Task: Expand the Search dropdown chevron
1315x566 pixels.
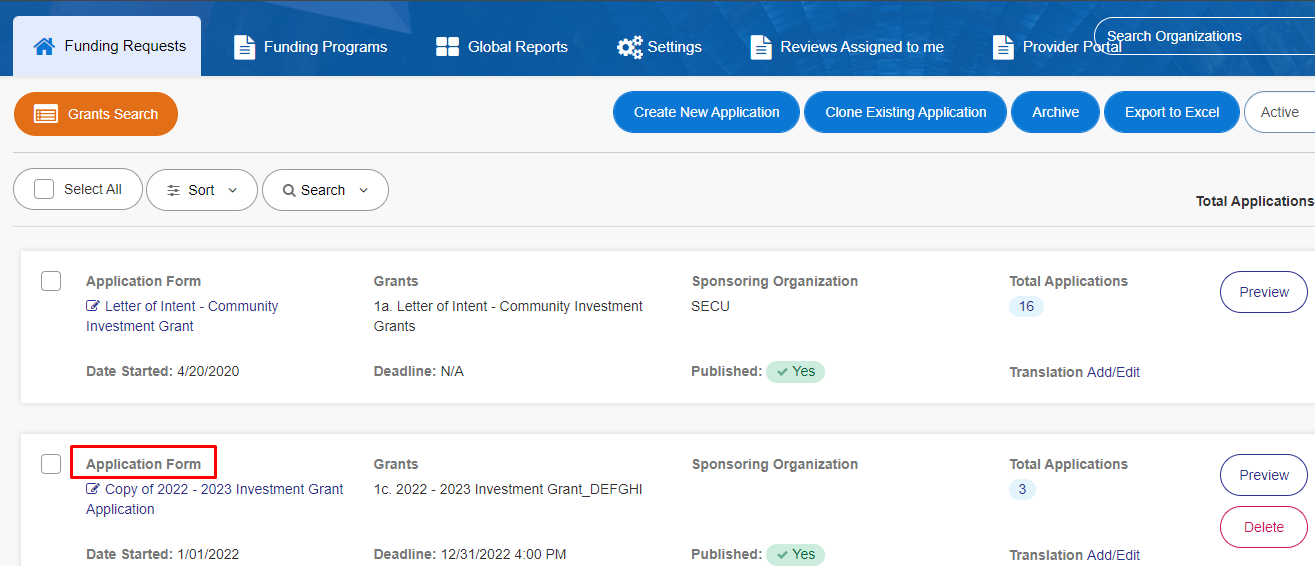Action: tap(363, 190)
